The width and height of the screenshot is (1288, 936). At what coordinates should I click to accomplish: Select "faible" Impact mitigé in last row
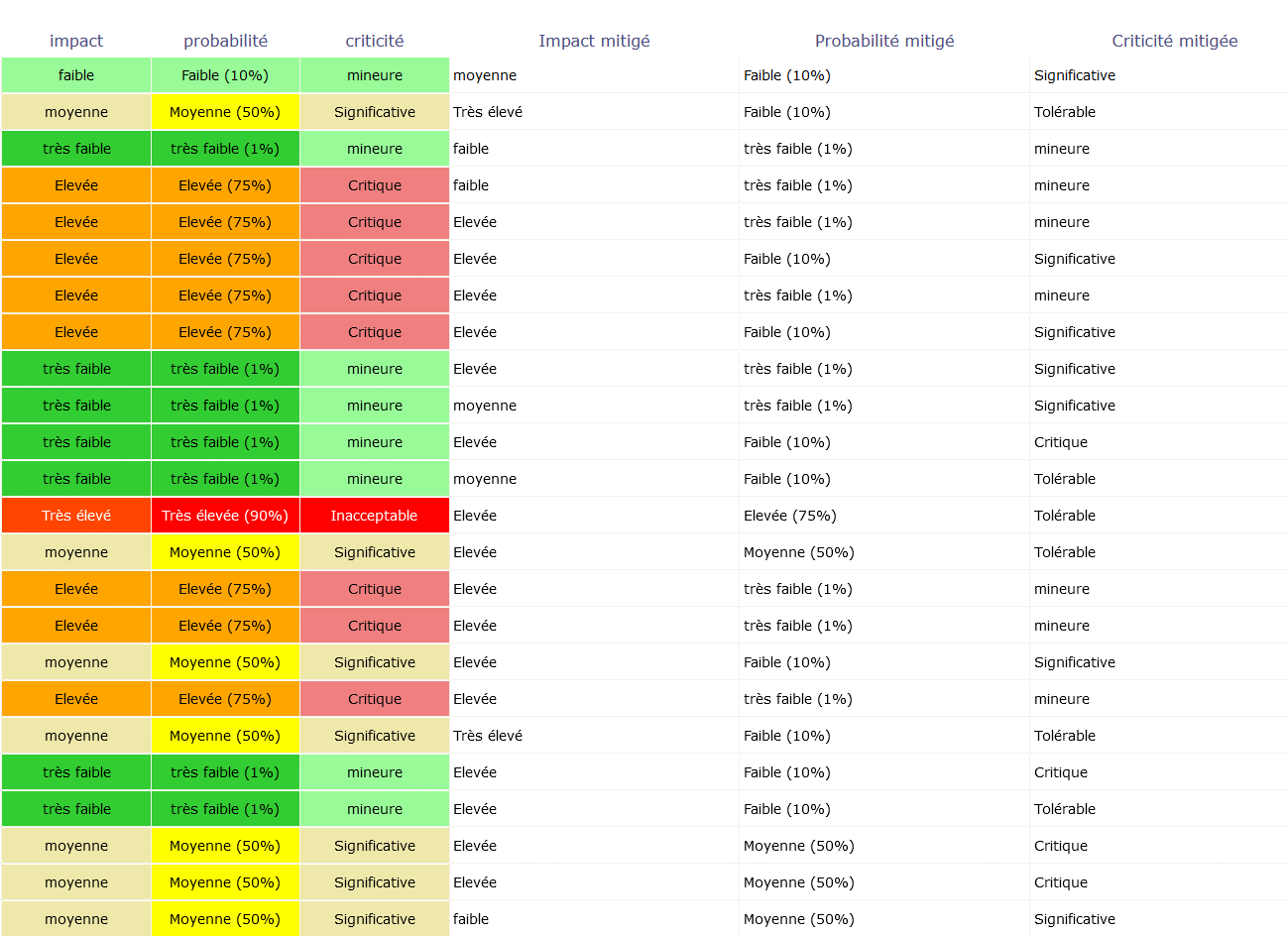471,919
